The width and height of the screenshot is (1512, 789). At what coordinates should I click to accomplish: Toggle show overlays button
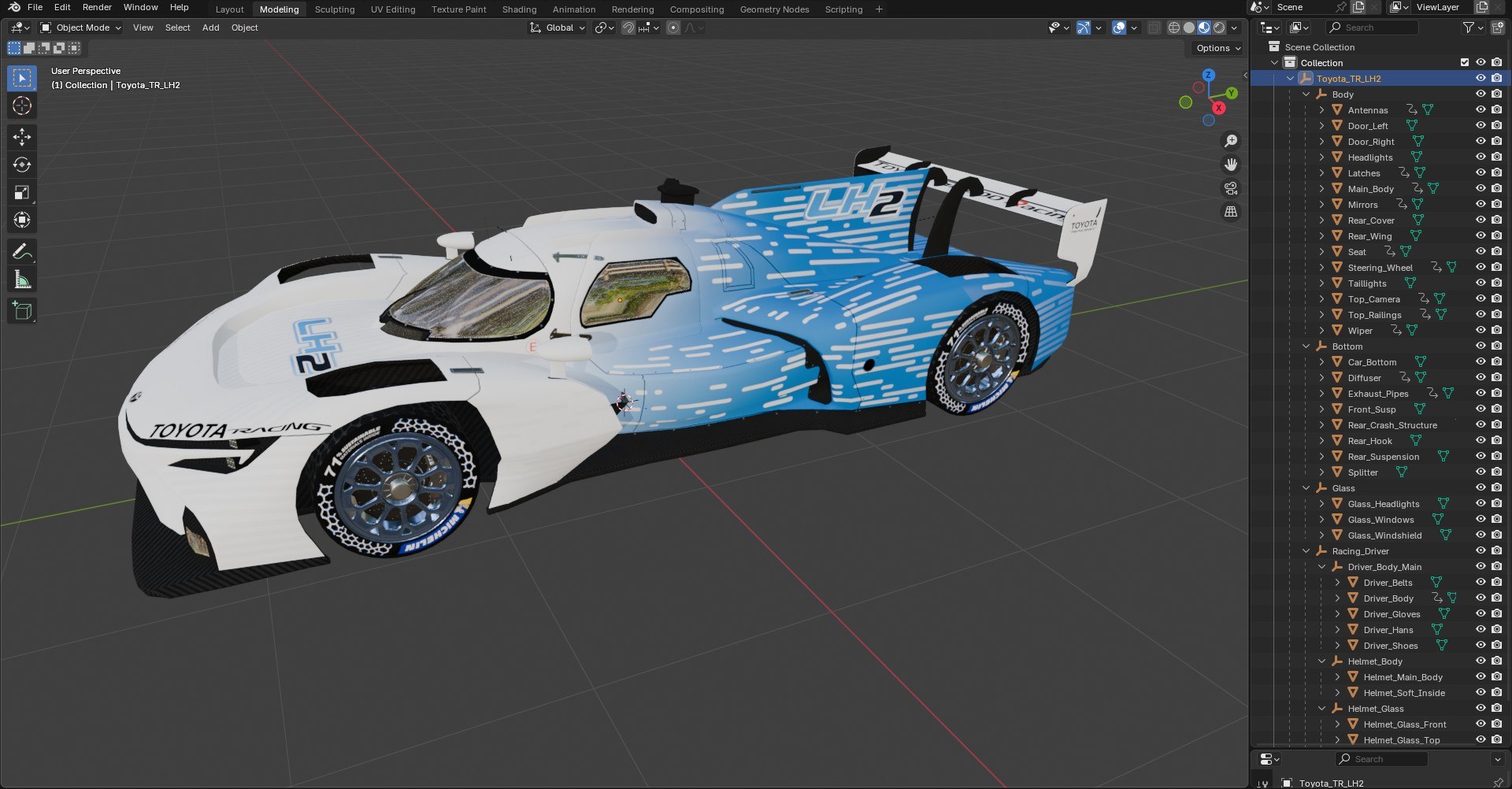point(1119,28)
